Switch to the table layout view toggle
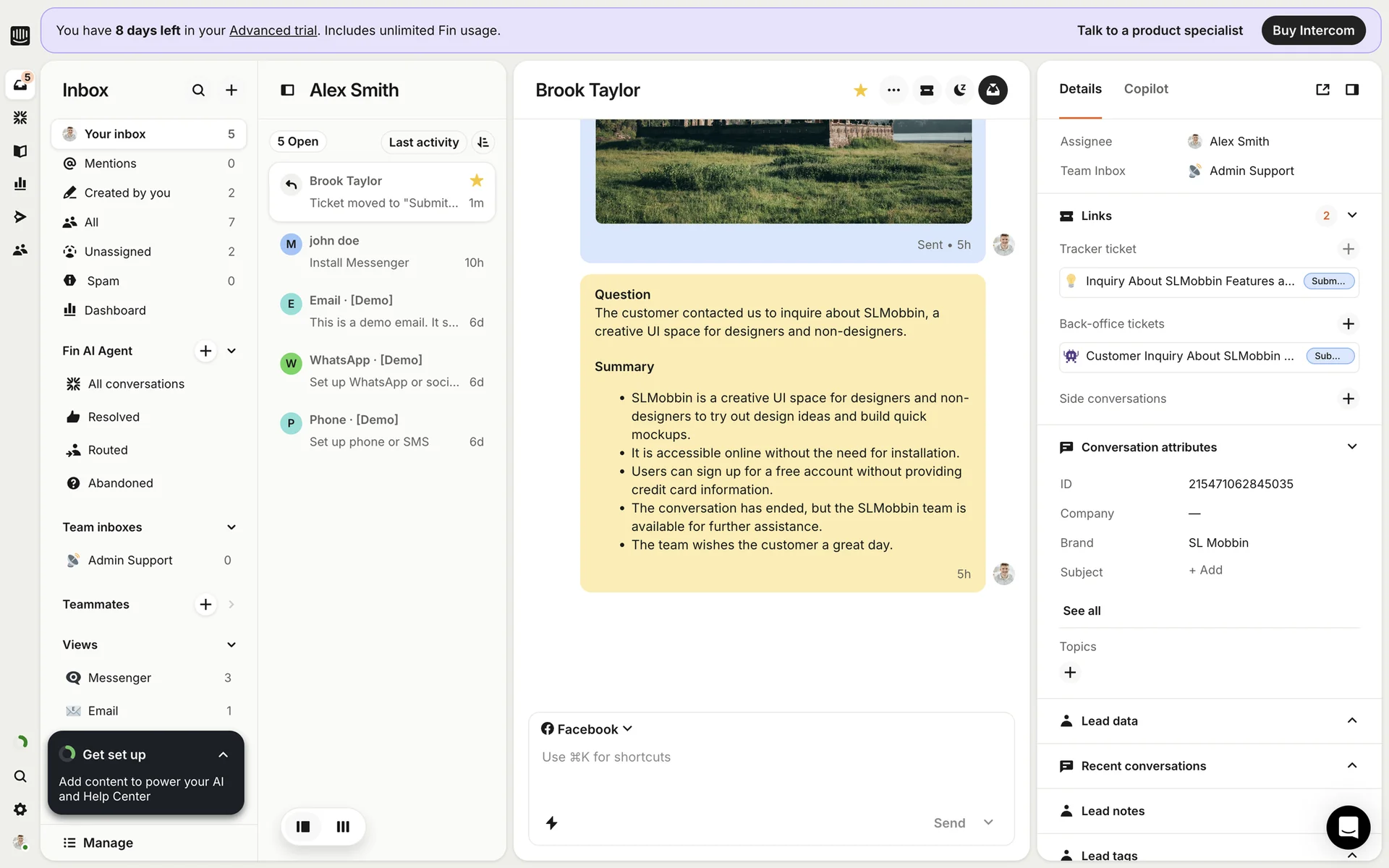 pos(343,826)
